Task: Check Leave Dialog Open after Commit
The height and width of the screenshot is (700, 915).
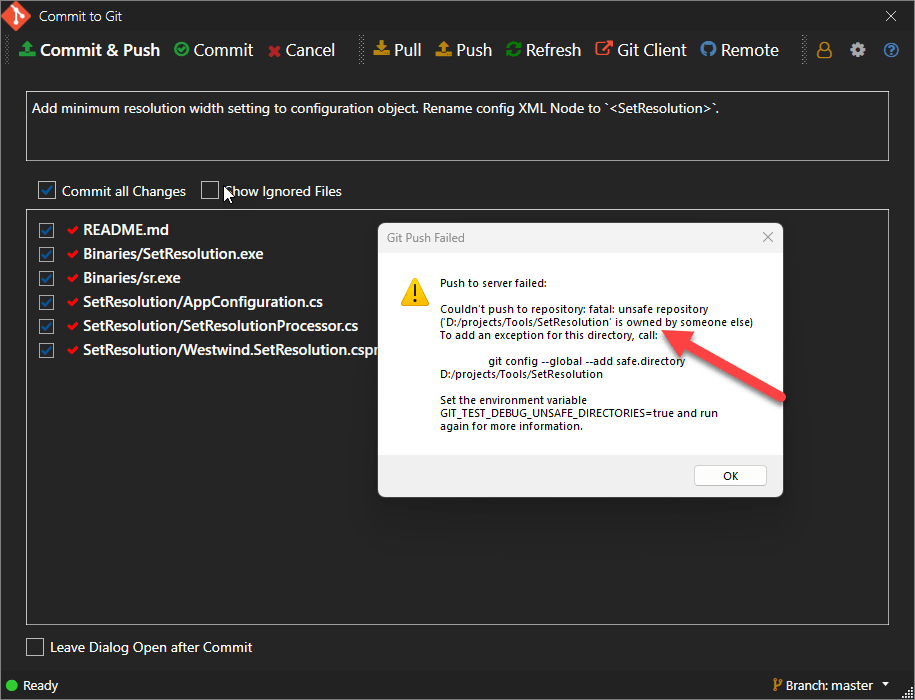Action: (x=35, y=647)
